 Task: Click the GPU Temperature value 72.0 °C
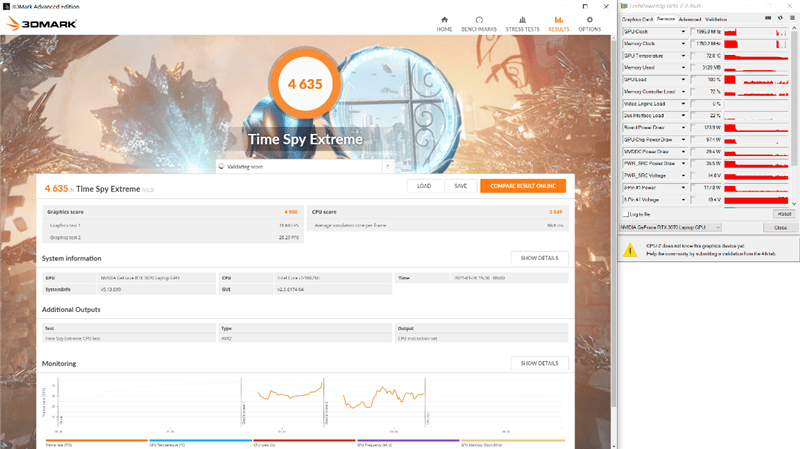point(706,56)
